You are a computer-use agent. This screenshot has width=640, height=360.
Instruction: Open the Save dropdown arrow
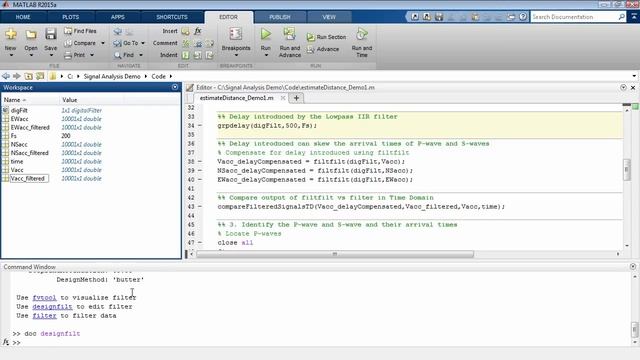(x=51, y=56)
